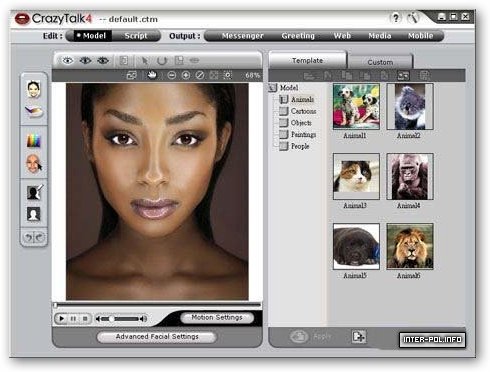Adjust the volume slider handle
This screenshot has height=372, width=490.
tap(112, 319)
